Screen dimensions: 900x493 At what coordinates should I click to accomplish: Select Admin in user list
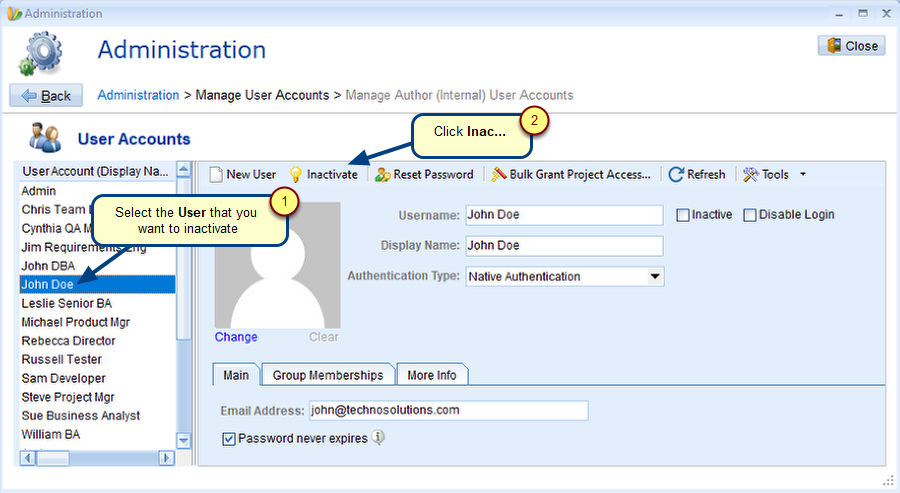(97, 191)
